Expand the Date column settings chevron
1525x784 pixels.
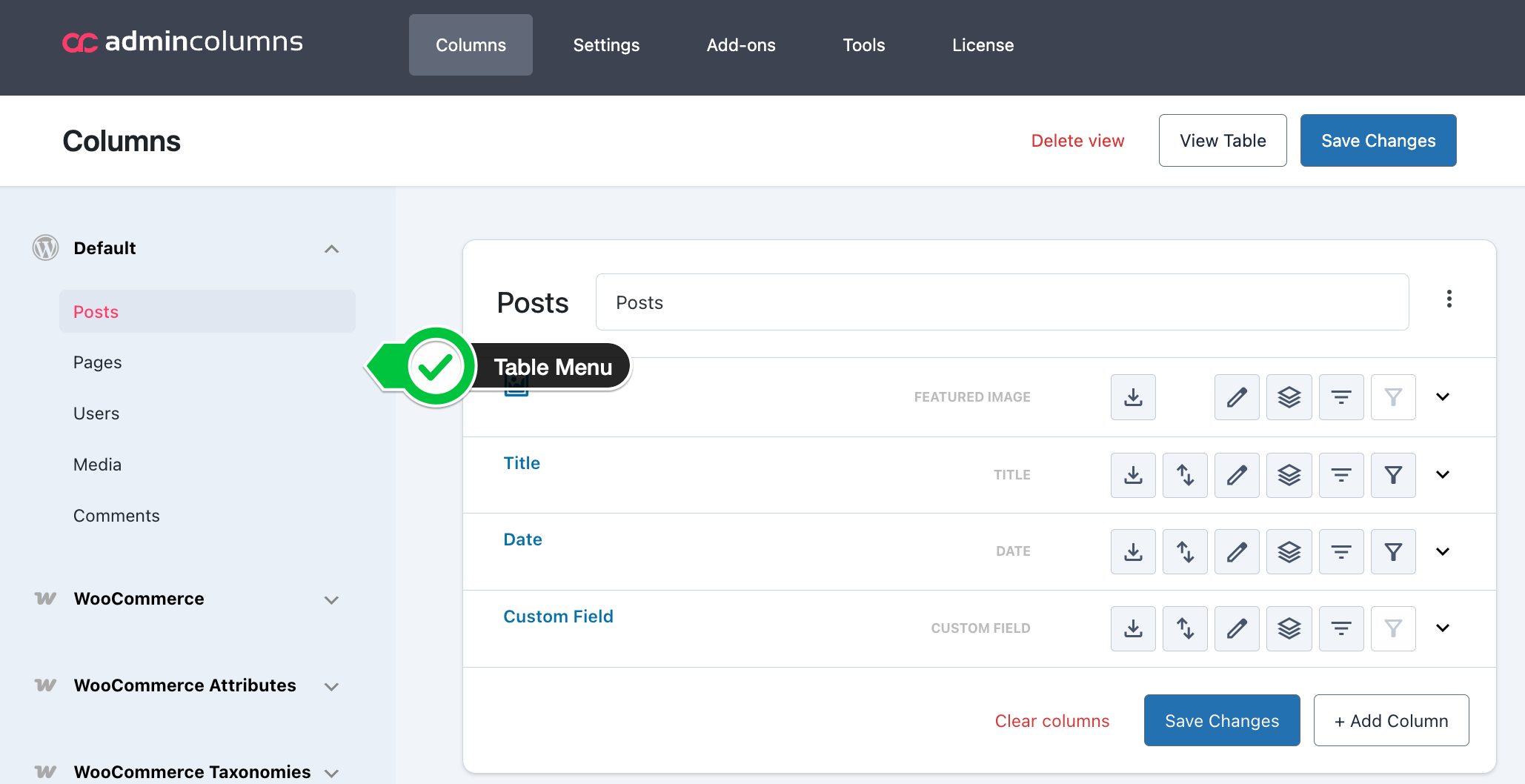tap(1442, 551)
